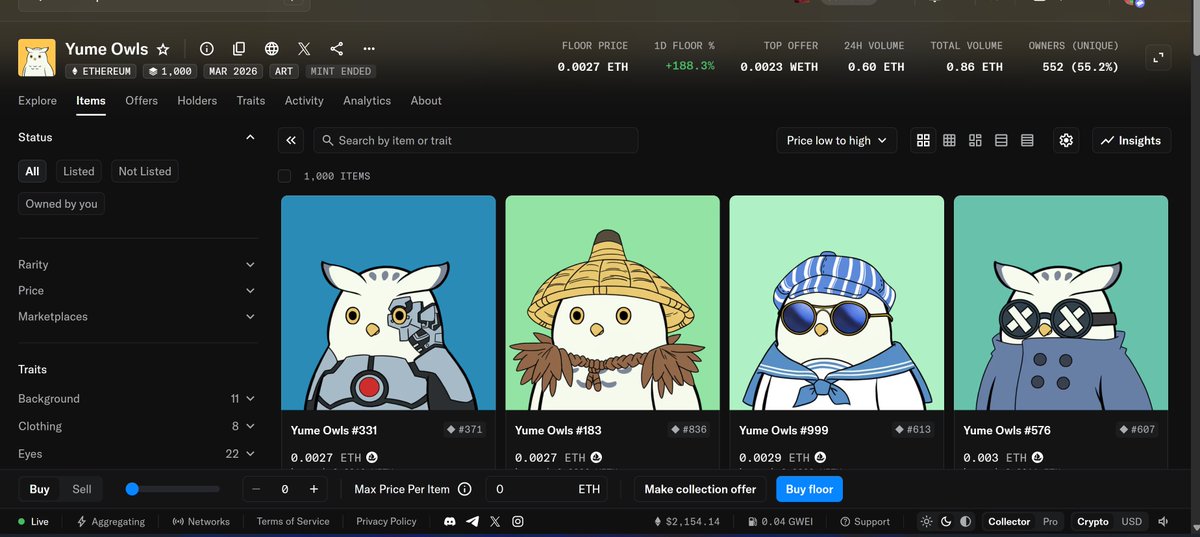Open Terms of Service link
Viewport: 1200px width, 537px height.
293,522
